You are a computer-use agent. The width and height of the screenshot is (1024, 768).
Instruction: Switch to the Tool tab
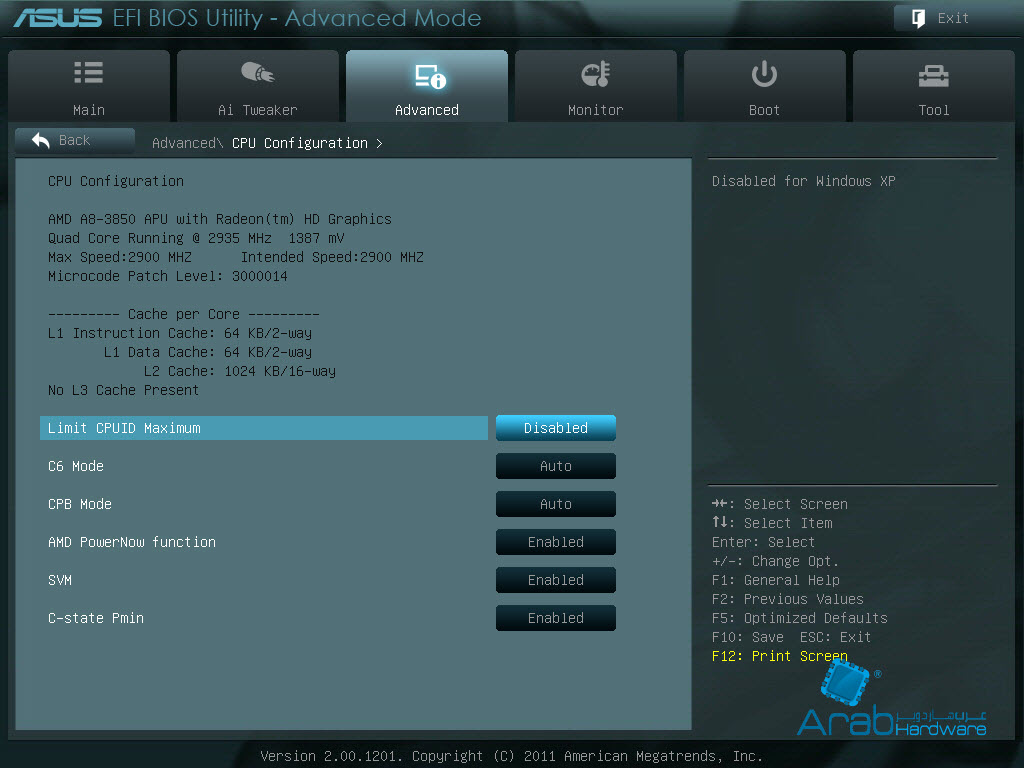click(x=934, y=86)
